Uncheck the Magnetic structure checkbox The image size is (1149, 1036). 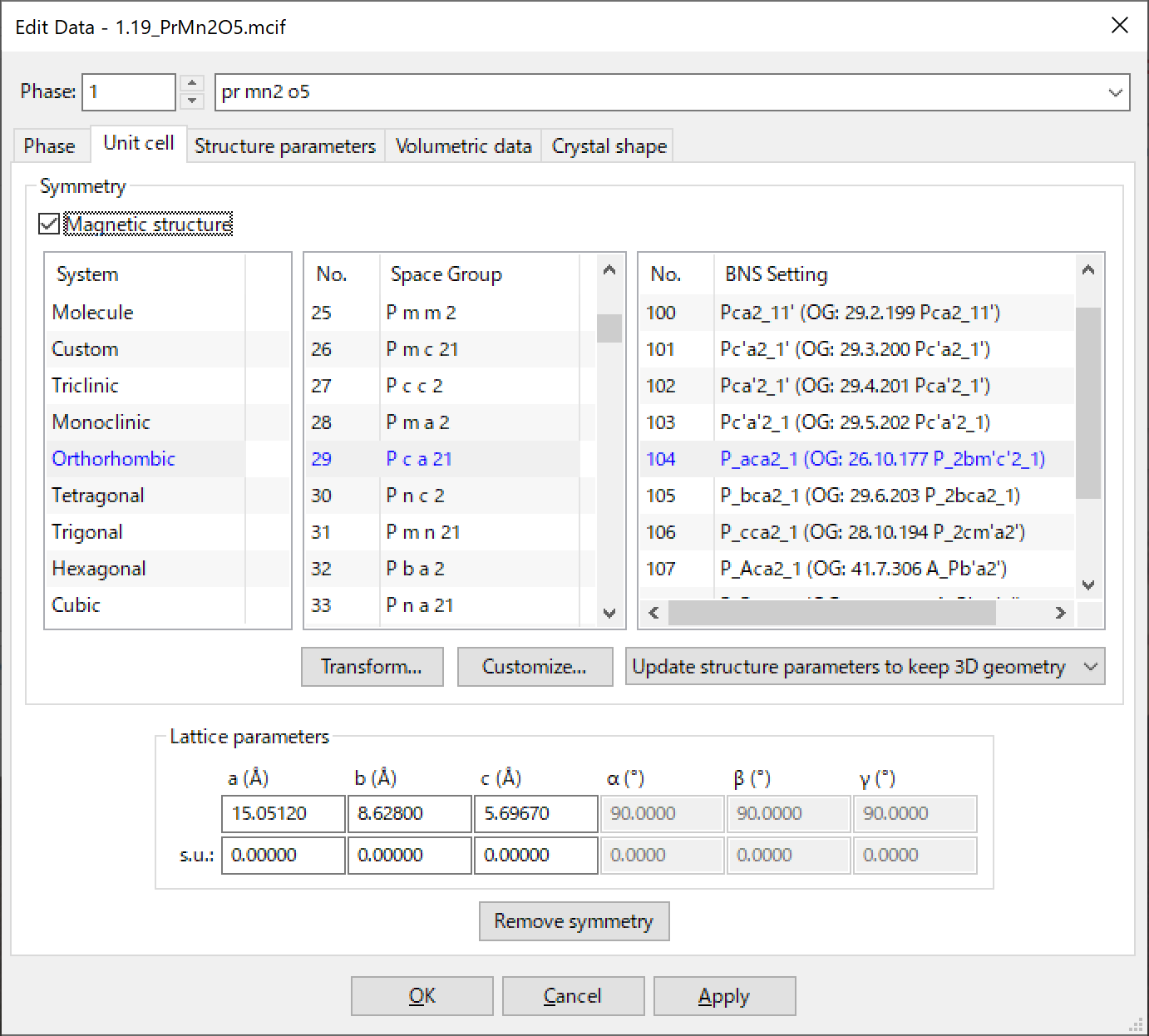point(50,224)
